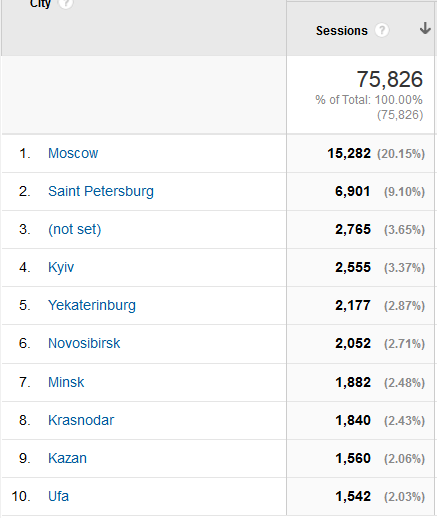This screenshot has height=518, width=437.
Task: Click the Sessions help question mark icon
Action: [x=382, y=30]
